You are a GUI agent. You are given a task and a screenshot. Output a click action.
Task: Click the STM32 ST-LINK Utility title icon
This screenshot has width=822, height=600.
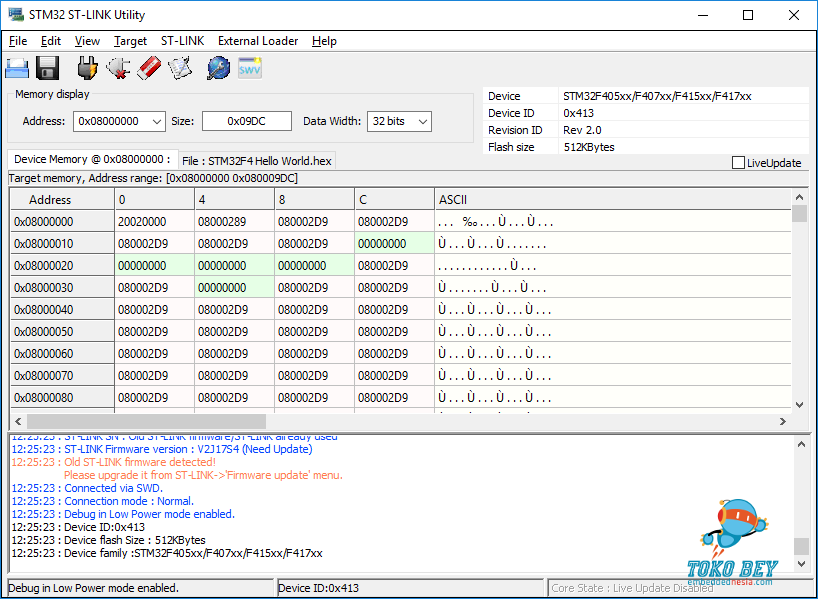coord(16,15)
